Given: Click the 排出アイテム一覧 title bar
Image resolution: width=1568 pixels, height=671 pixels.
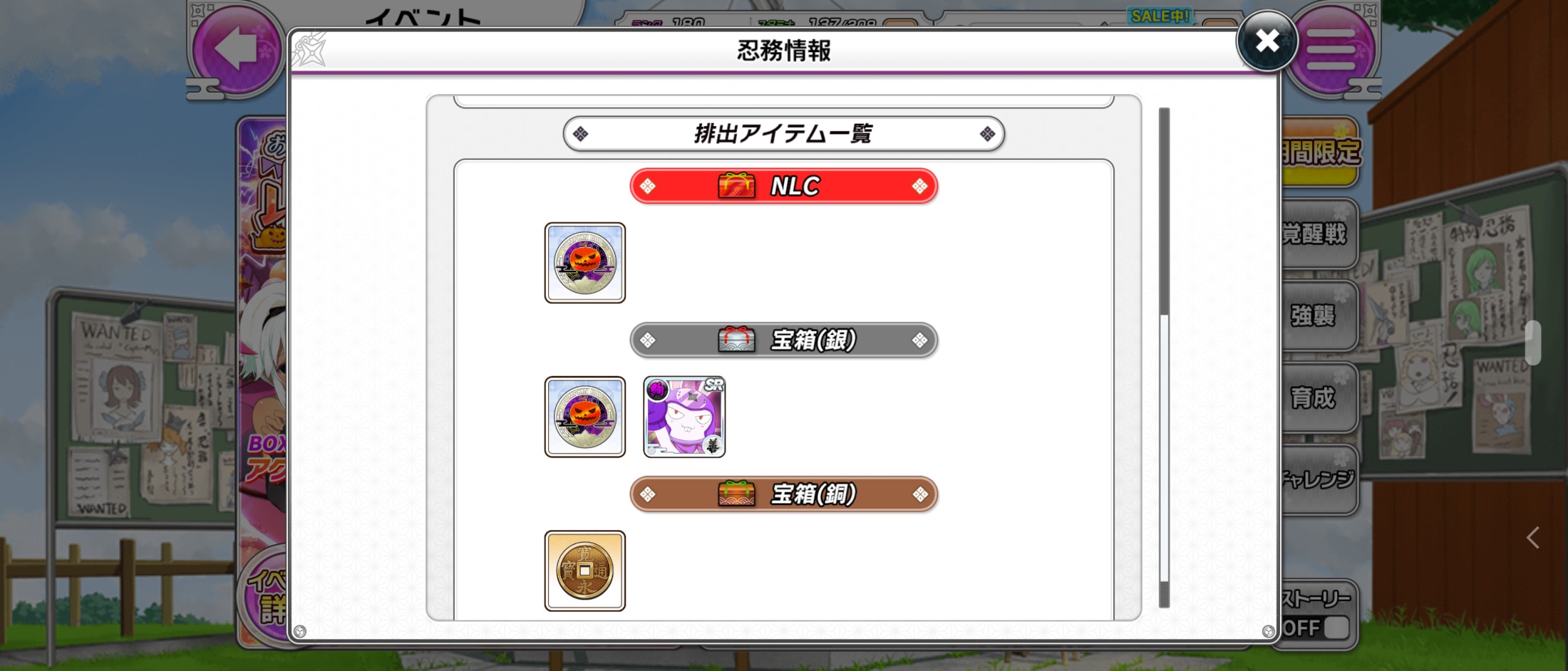Looking at the screenshot, I should coord(784,134).
